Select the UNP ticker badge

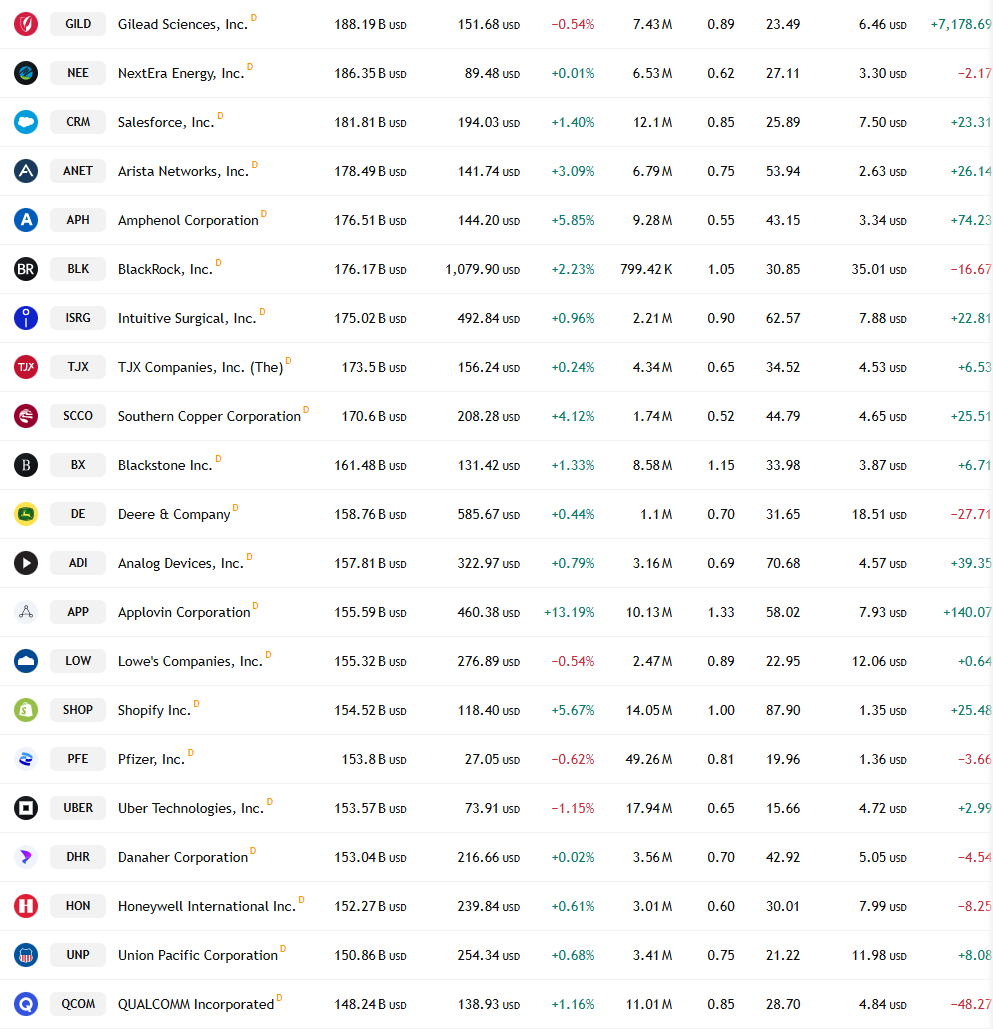coord(78,955)
